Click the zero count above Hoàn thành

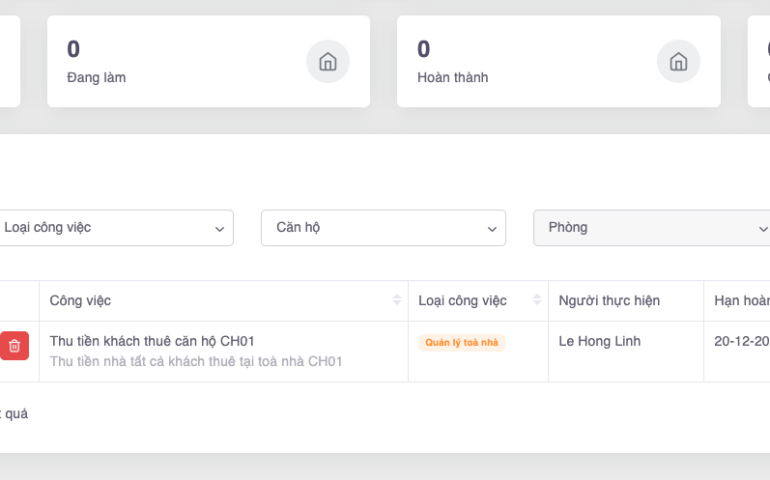coord(423,49)
